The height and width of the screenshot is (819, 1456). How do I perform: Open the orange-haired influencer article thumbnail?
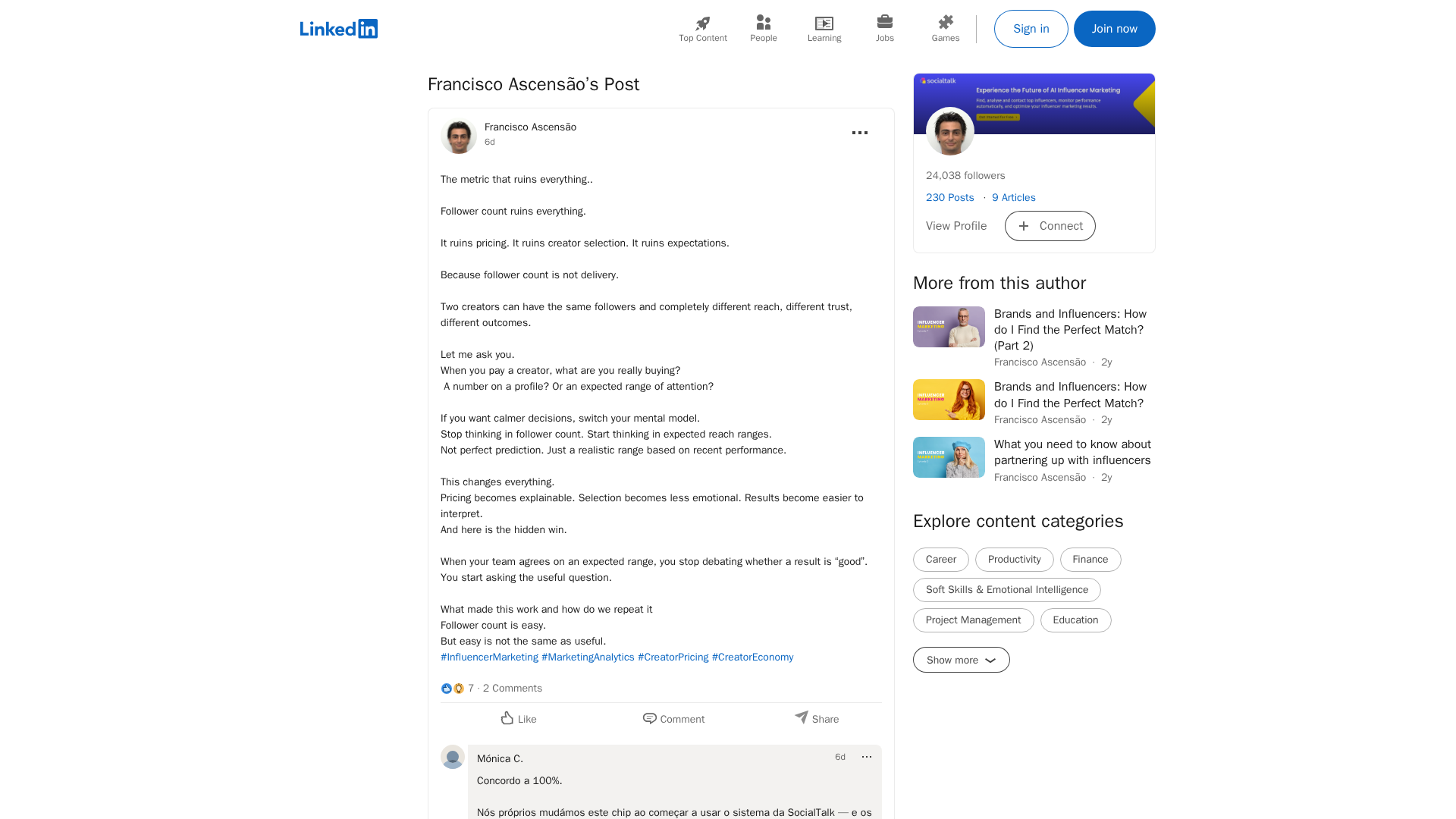tap(949, 400)
